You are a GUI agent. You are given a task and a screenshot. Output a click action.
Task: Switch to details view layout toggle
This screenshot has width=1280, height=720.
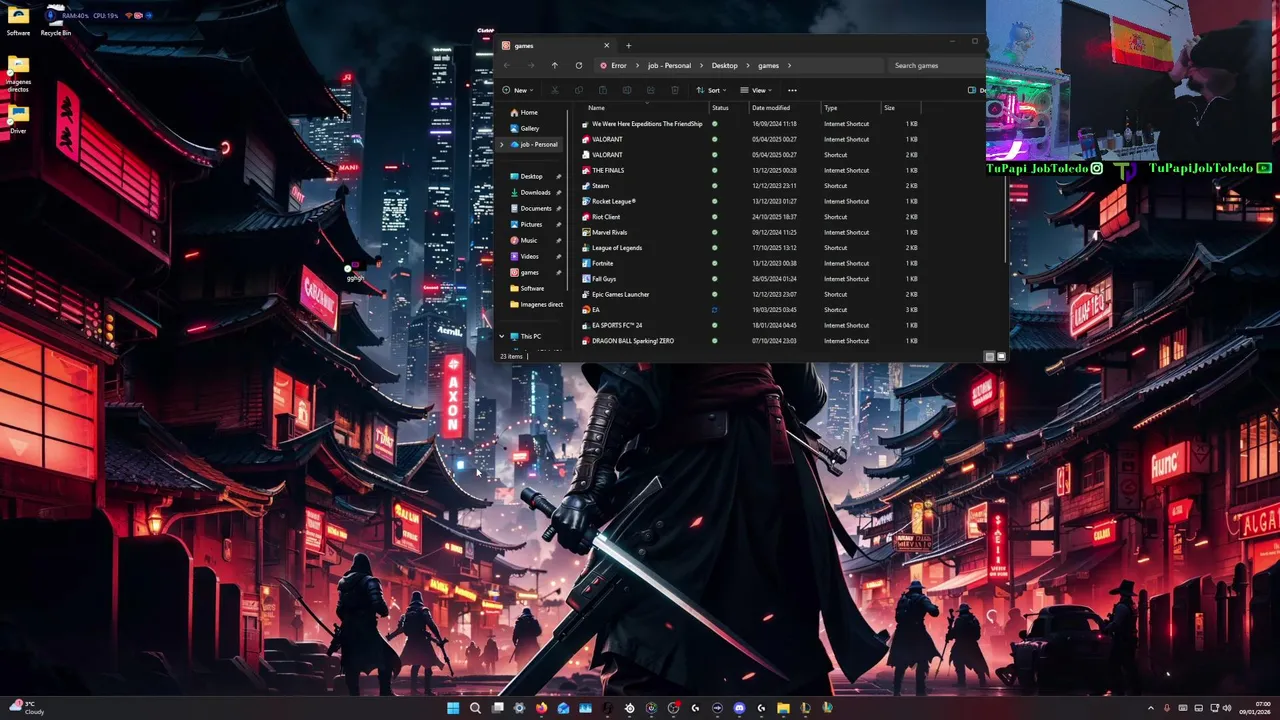point(989,357)
